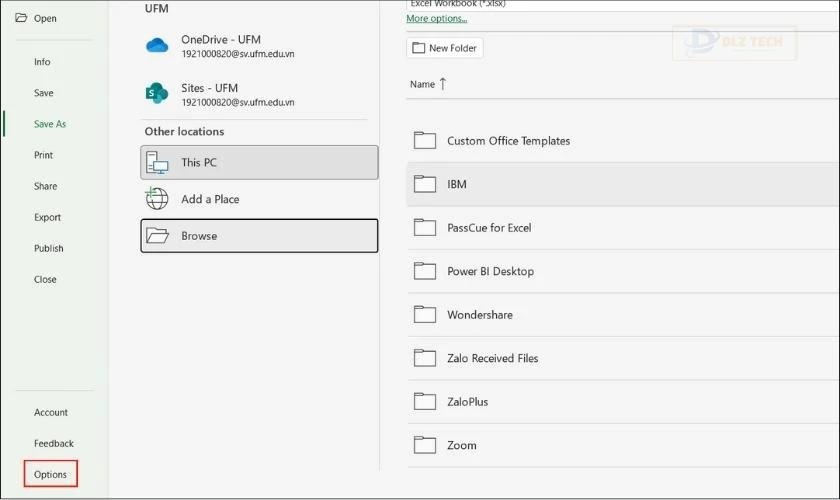
Task: Click the folder icon beside ZaloPlus
Action: tap(425, 401)
